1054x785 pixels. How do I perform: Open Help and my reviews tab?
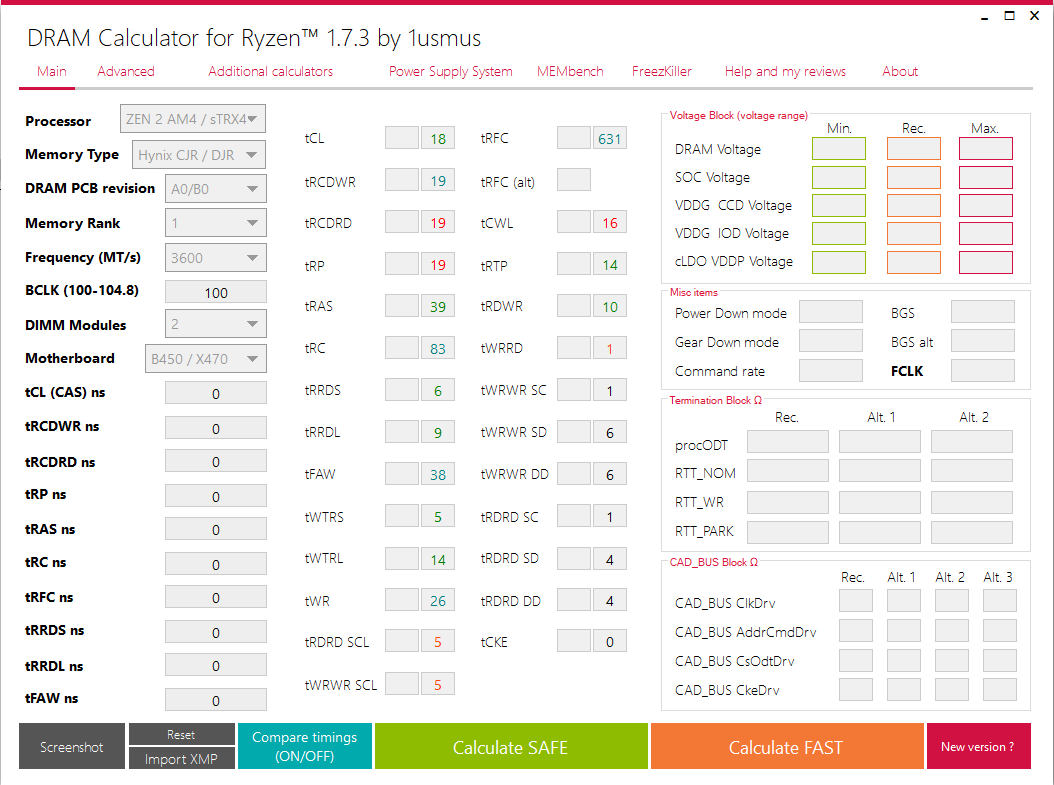point(785,71)
